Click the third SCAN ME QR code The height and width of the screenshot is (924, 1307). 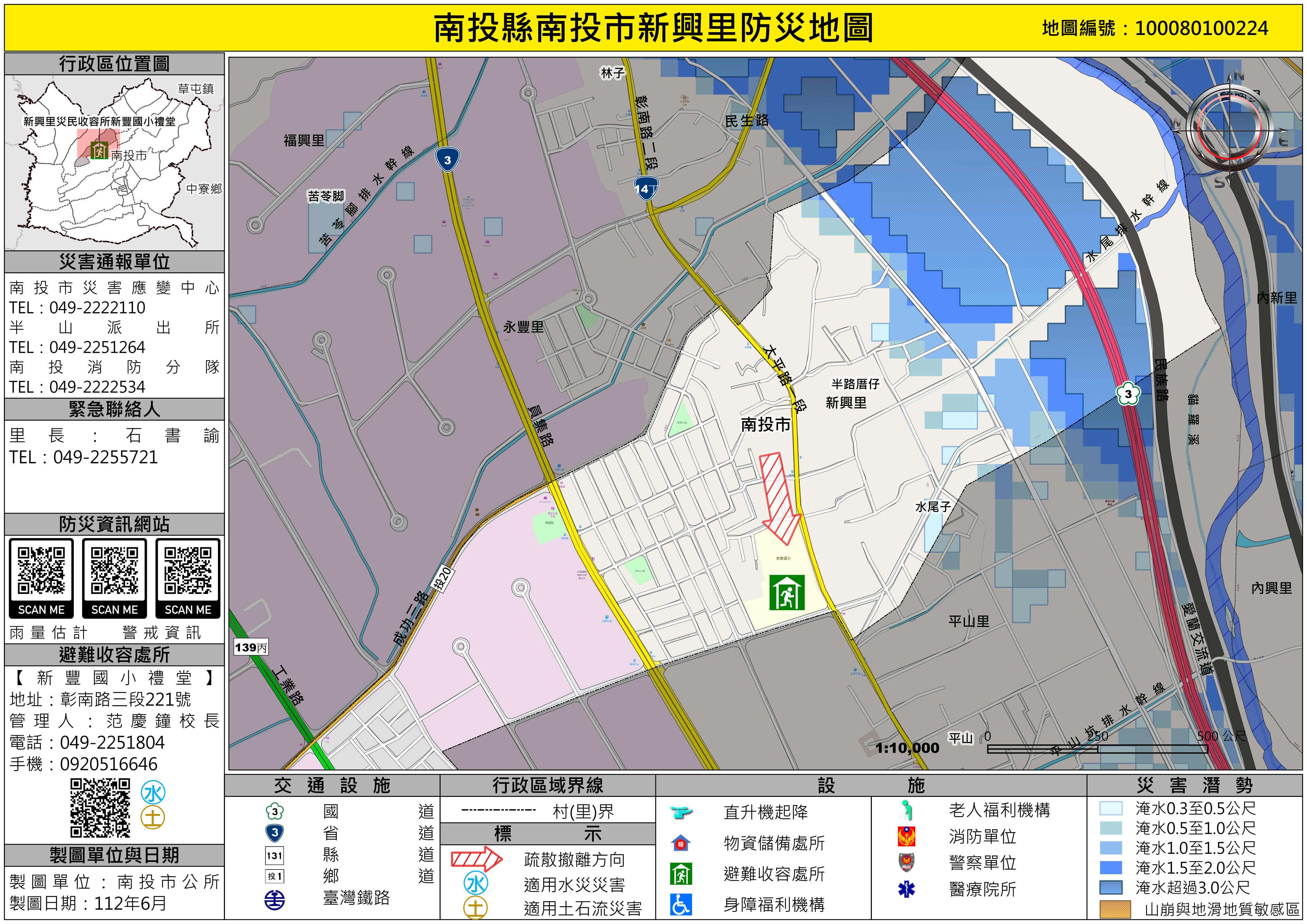pyautogui.click(x=188, y=571)
